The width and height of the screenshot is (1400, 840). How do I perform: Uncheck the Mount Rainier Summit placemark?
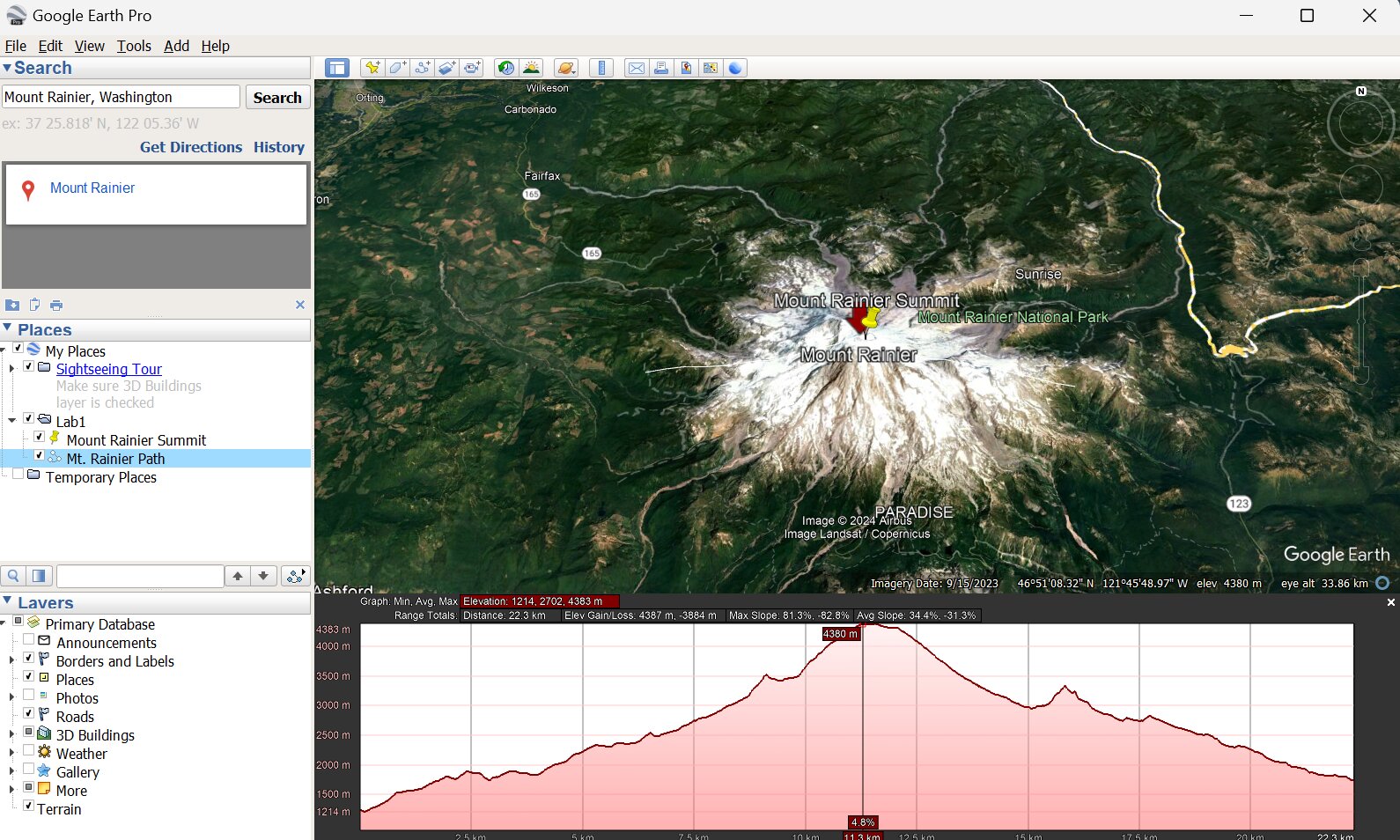coord(40,438)
